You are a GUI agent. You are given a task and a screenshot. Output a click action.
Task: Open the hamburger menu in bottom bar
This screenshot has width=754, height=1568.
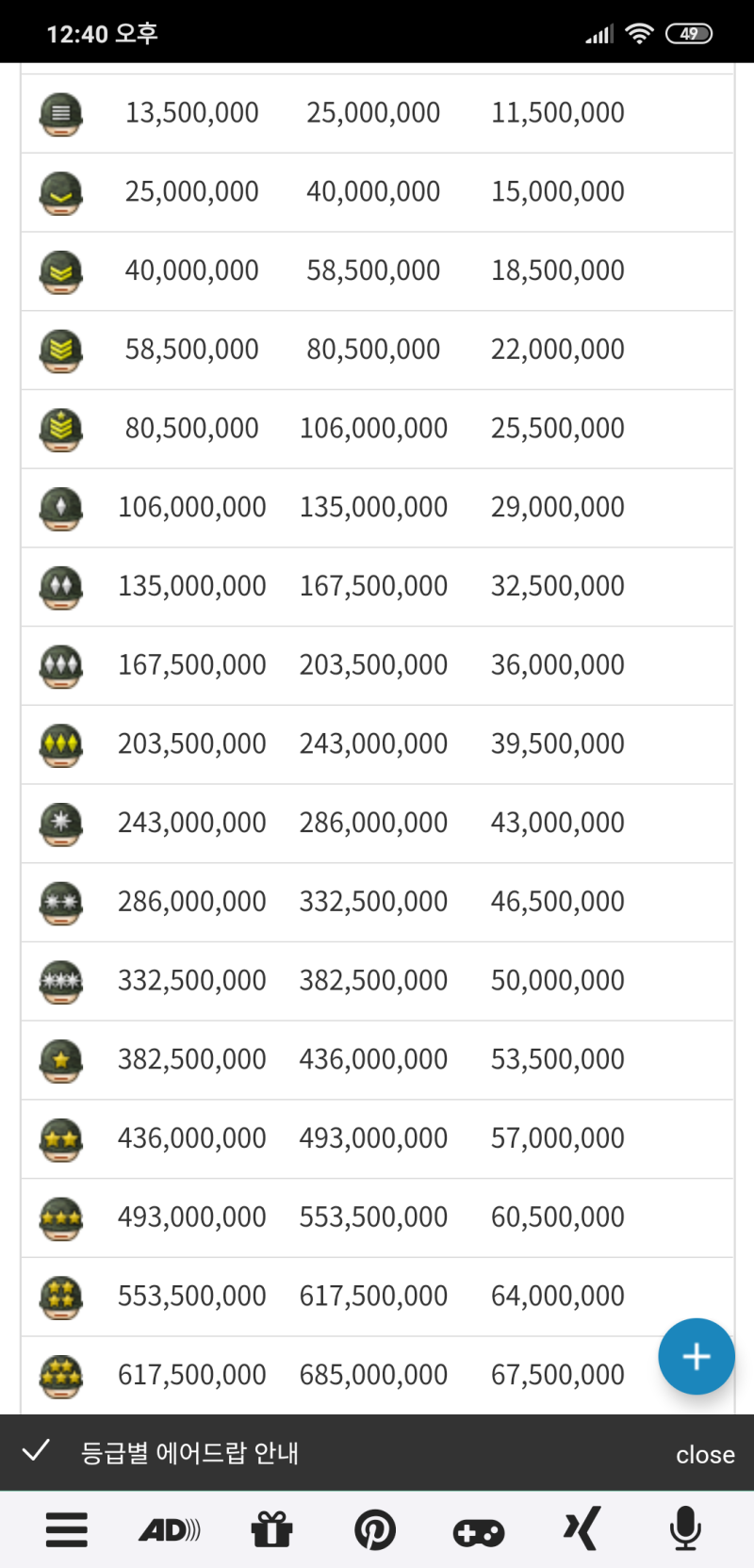[x=67, y=1529]
